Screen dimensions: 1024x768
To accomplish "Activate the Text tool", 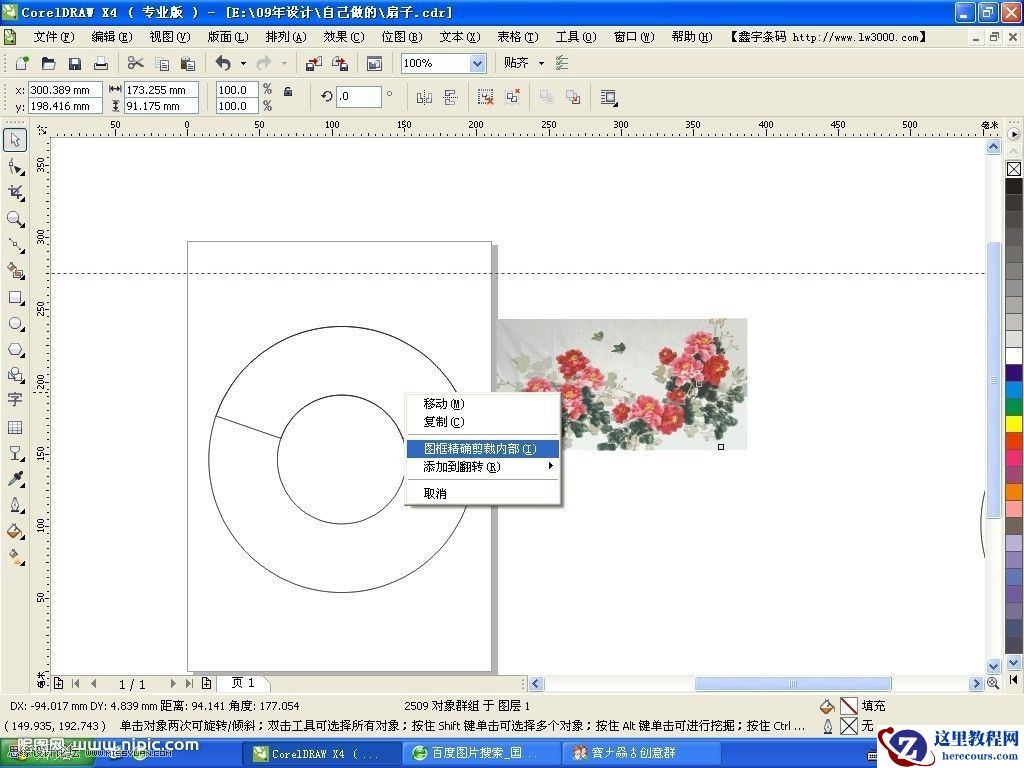I will point(15,400).
